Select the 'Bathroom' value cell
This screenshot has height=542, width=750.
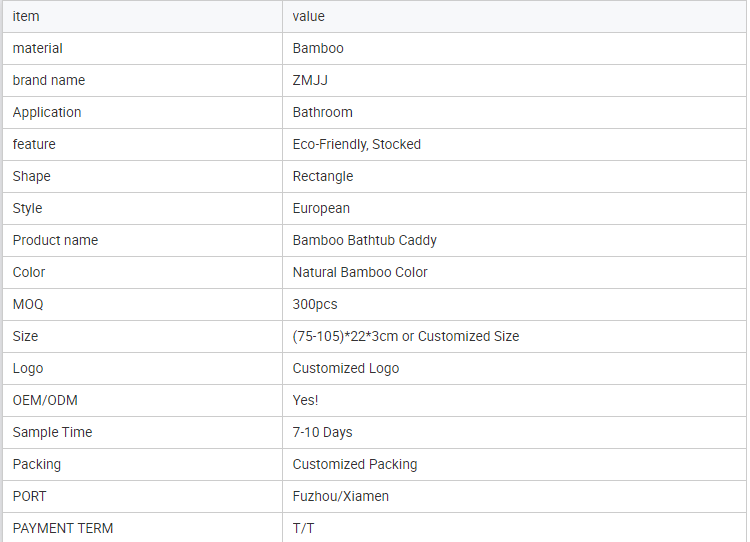[x=322, y=112]
